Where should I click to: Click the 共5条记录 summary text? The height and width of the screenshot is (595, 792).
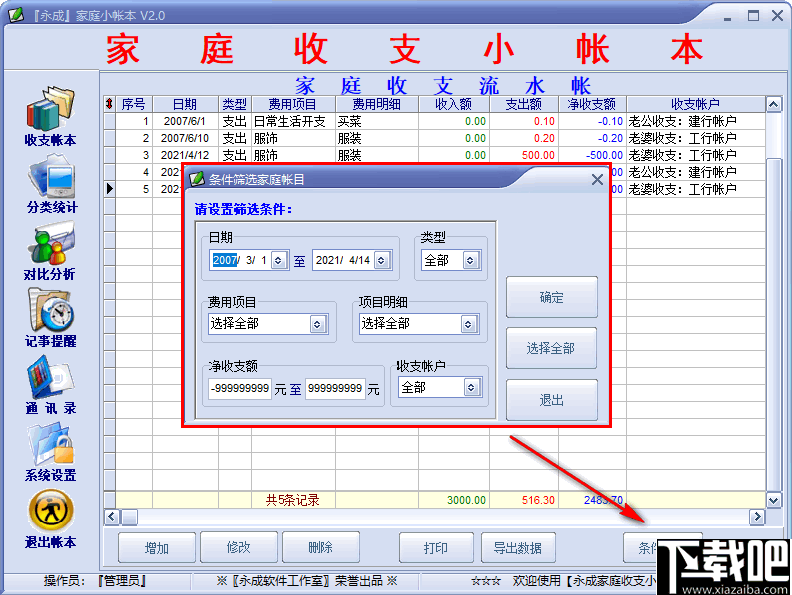click(x=293, y=500)
